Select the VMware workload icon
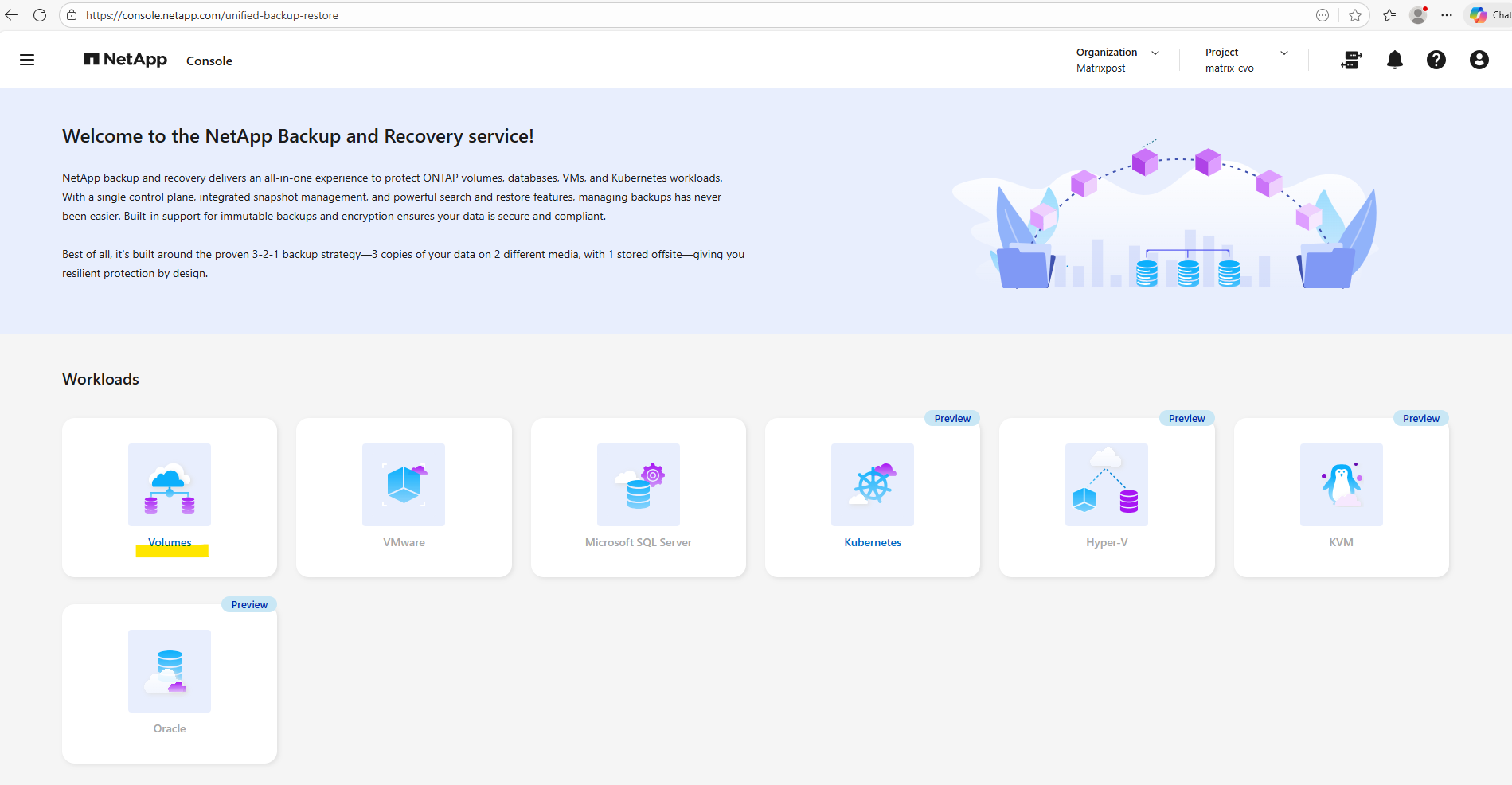This screenshot has width=1512, height=785. pos(404,485)
